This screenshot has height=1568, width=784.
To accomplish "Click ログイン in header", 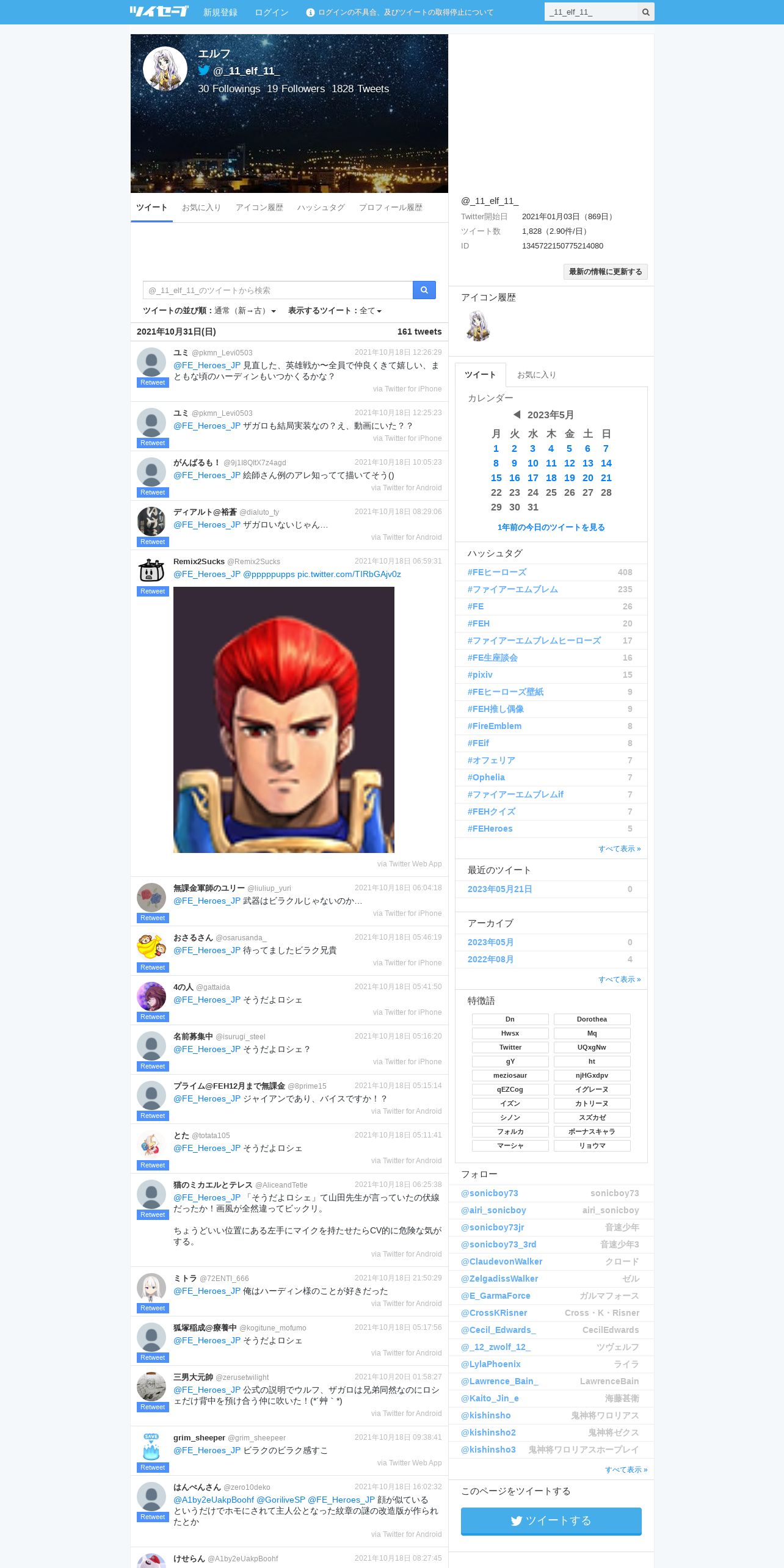I will (272, 12).
